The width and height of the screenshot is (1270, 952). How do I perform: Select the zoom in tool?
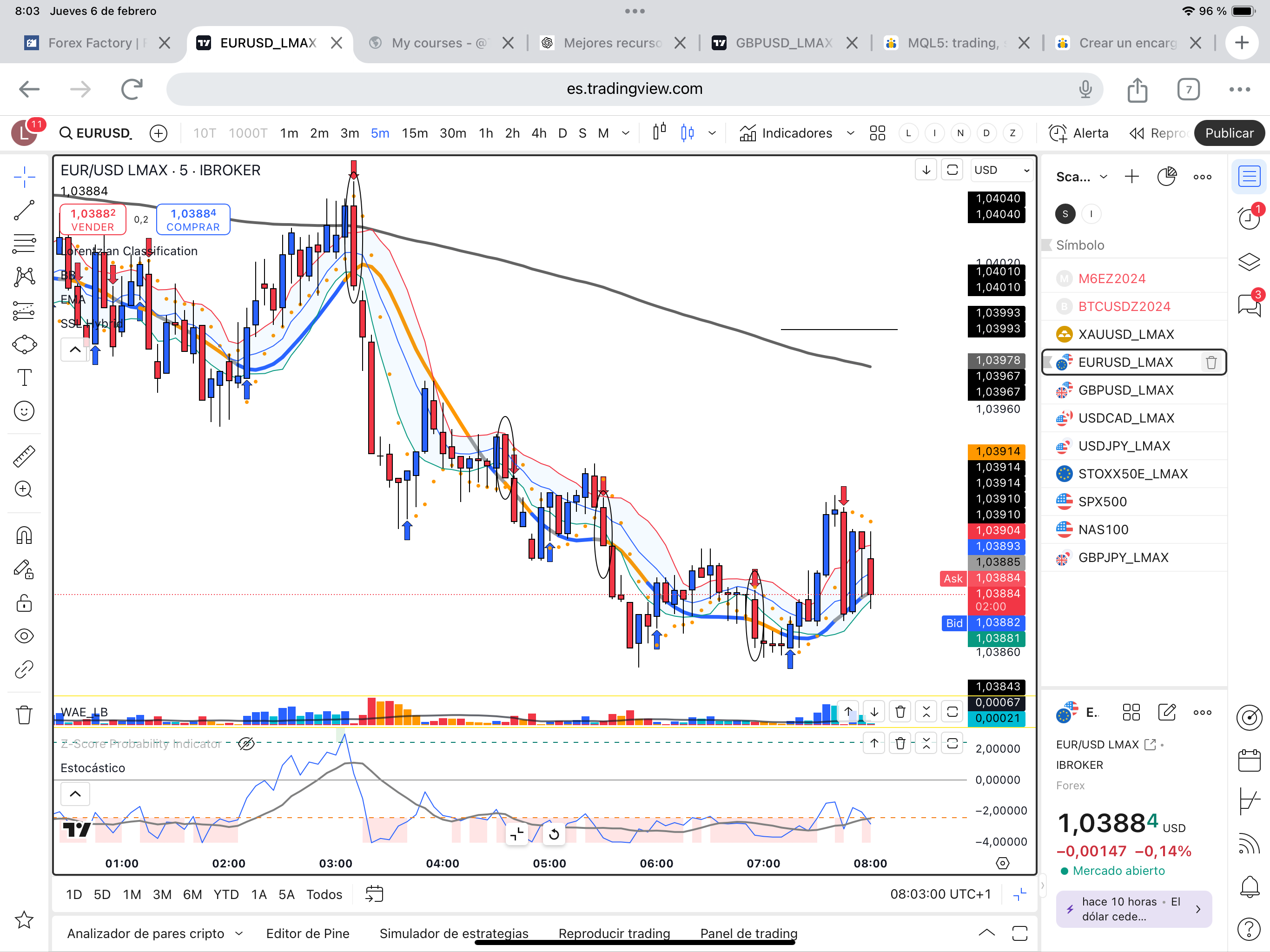pyautogui.click(x=24, y=489)
